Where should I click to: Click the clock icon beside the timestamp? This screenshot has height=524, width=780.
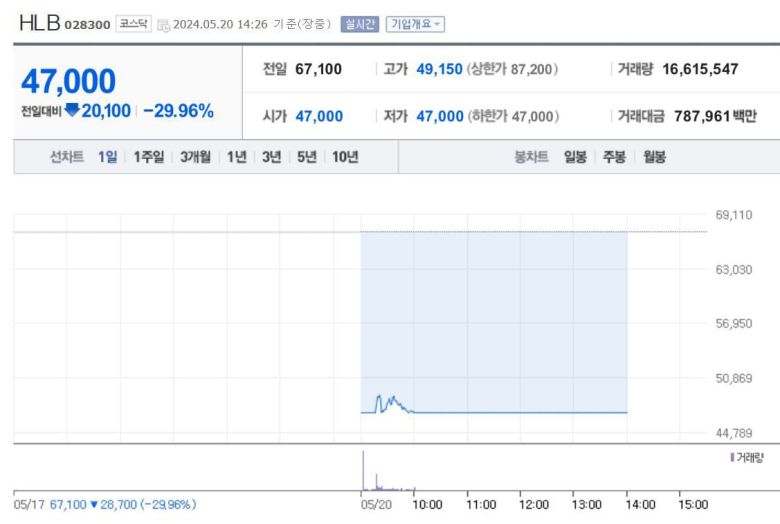click(x=163, y=24)
